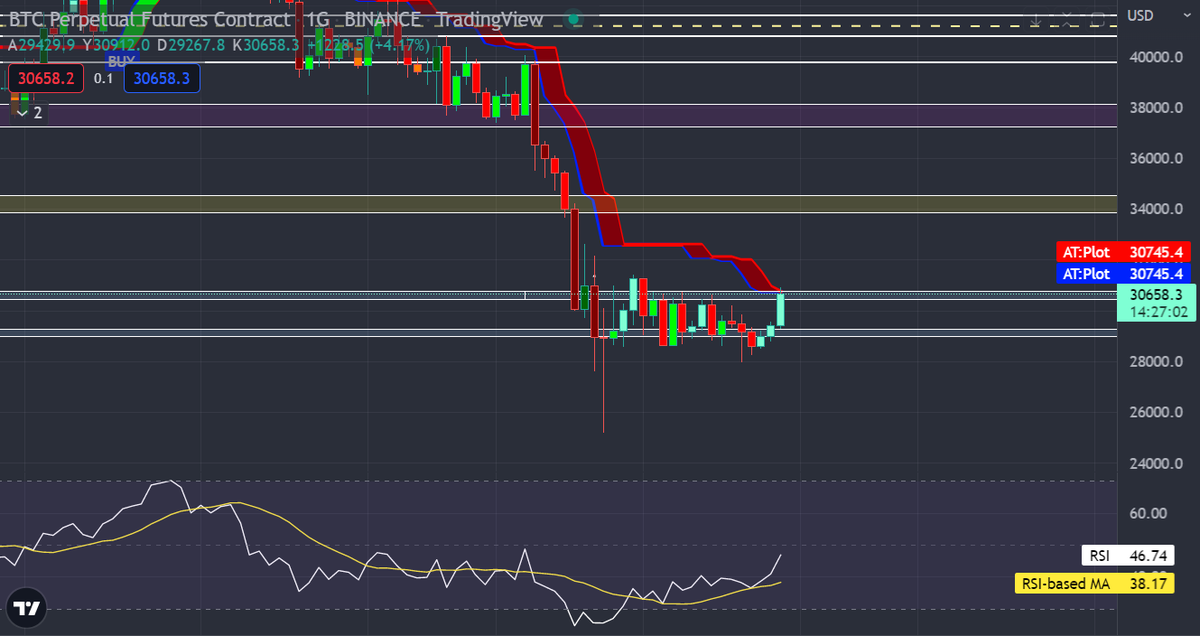
Task: Click the 40000.0 price axis label
Action: (x=1157, y=58)
